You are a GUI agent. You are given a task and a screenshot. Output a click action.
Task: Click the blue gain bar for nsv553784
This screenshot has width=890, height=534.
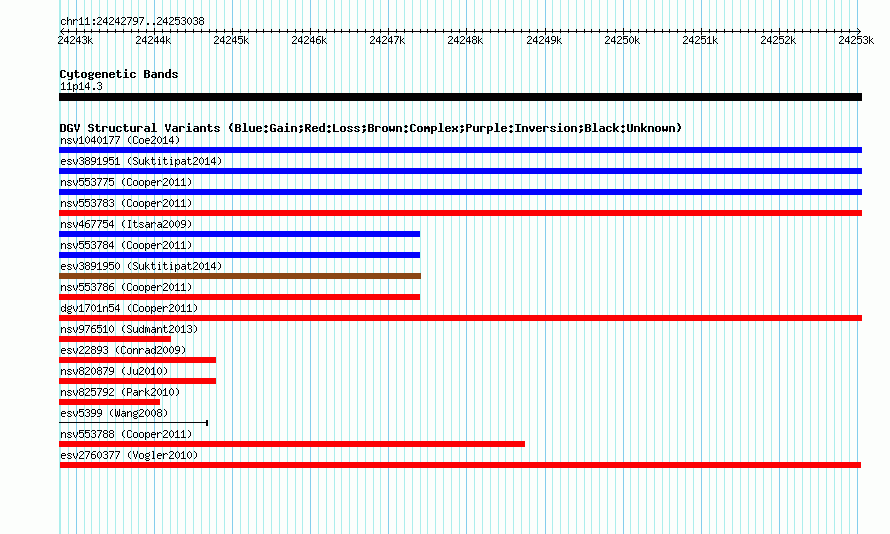point(240,255)
